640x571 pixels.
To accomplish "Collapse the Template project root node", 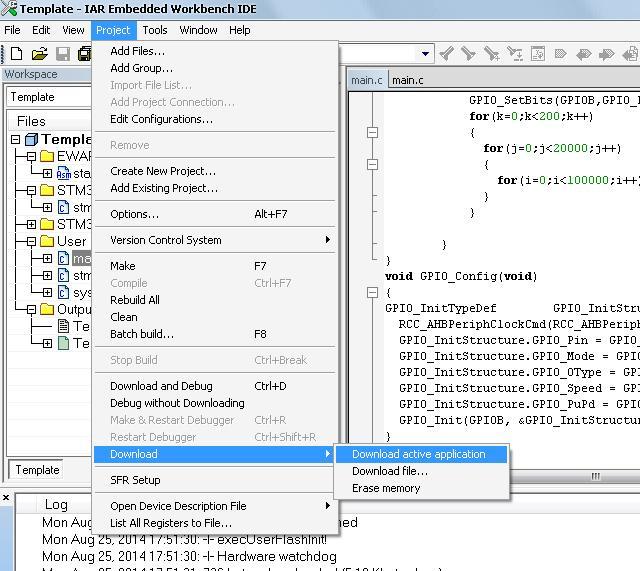I will [x=16, y=140].
